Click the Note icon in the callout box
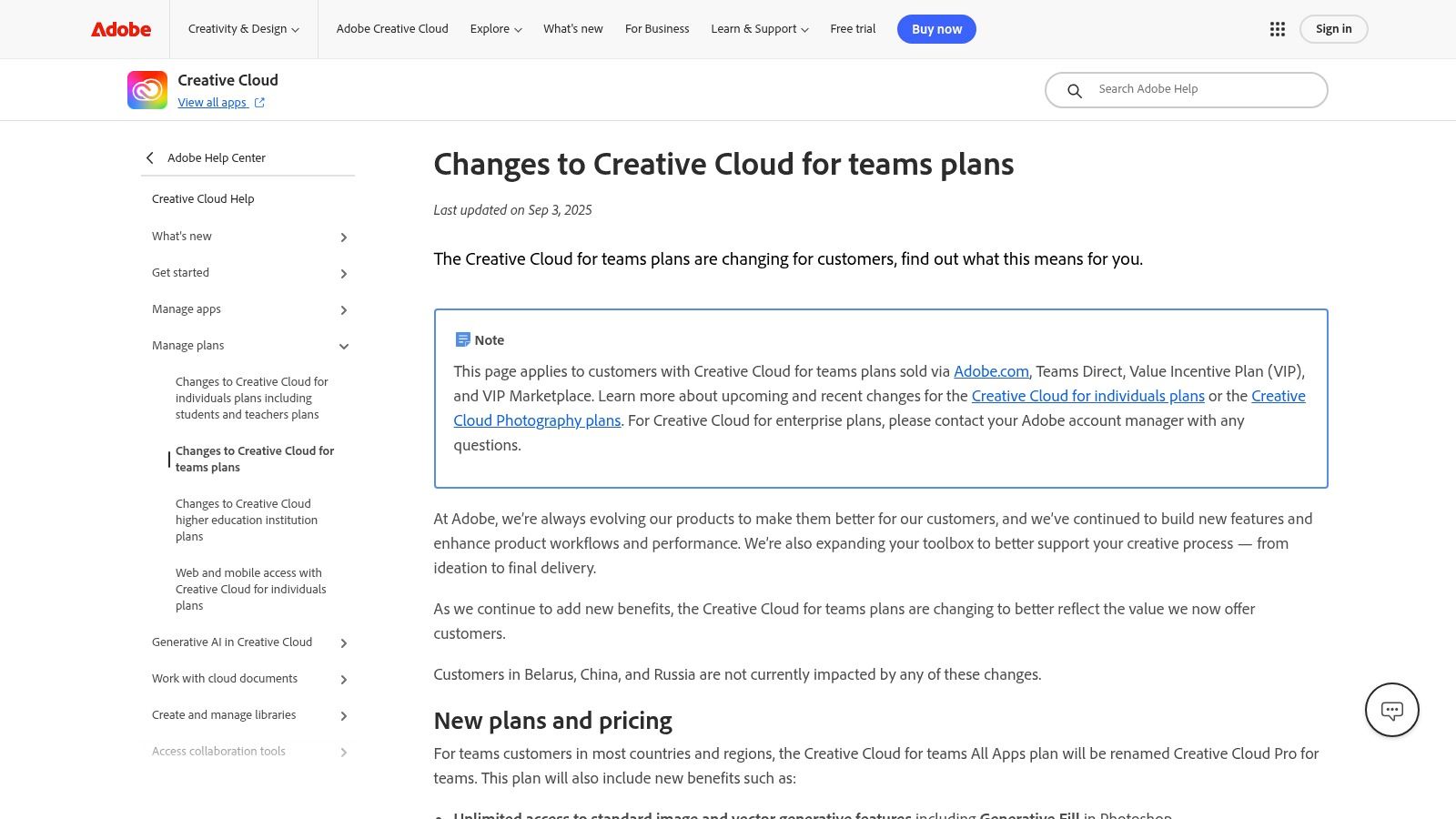This screenshot has height=819, width=1456. 462,339
